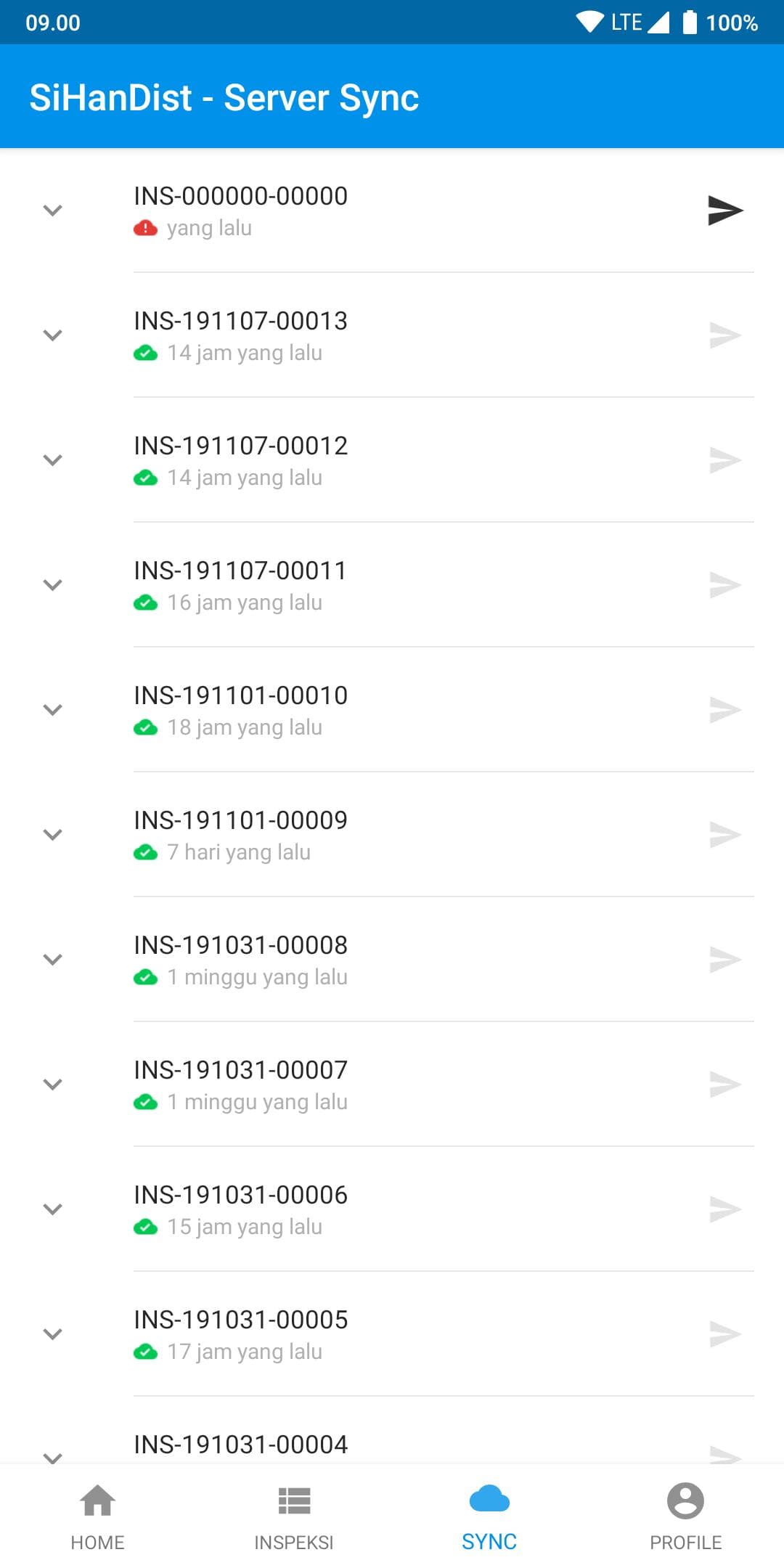Image resolution: width=784 pixels, height=1568 pixels.
Task: Switch to the Profile tab
Action: [x=686, y=1516]
